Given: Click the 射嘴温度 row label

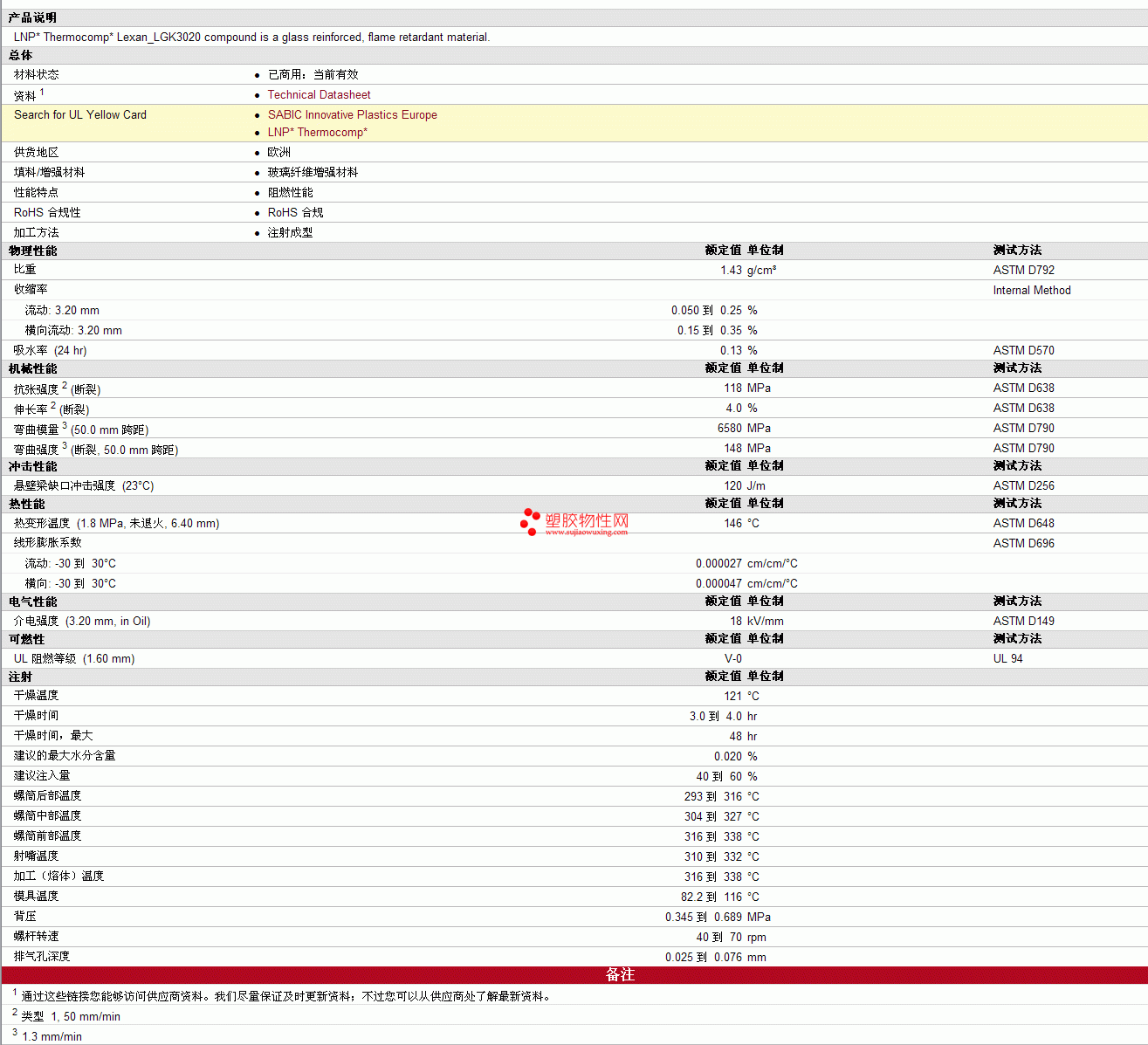Looking at the screenshot, I should tap(37, 856).
